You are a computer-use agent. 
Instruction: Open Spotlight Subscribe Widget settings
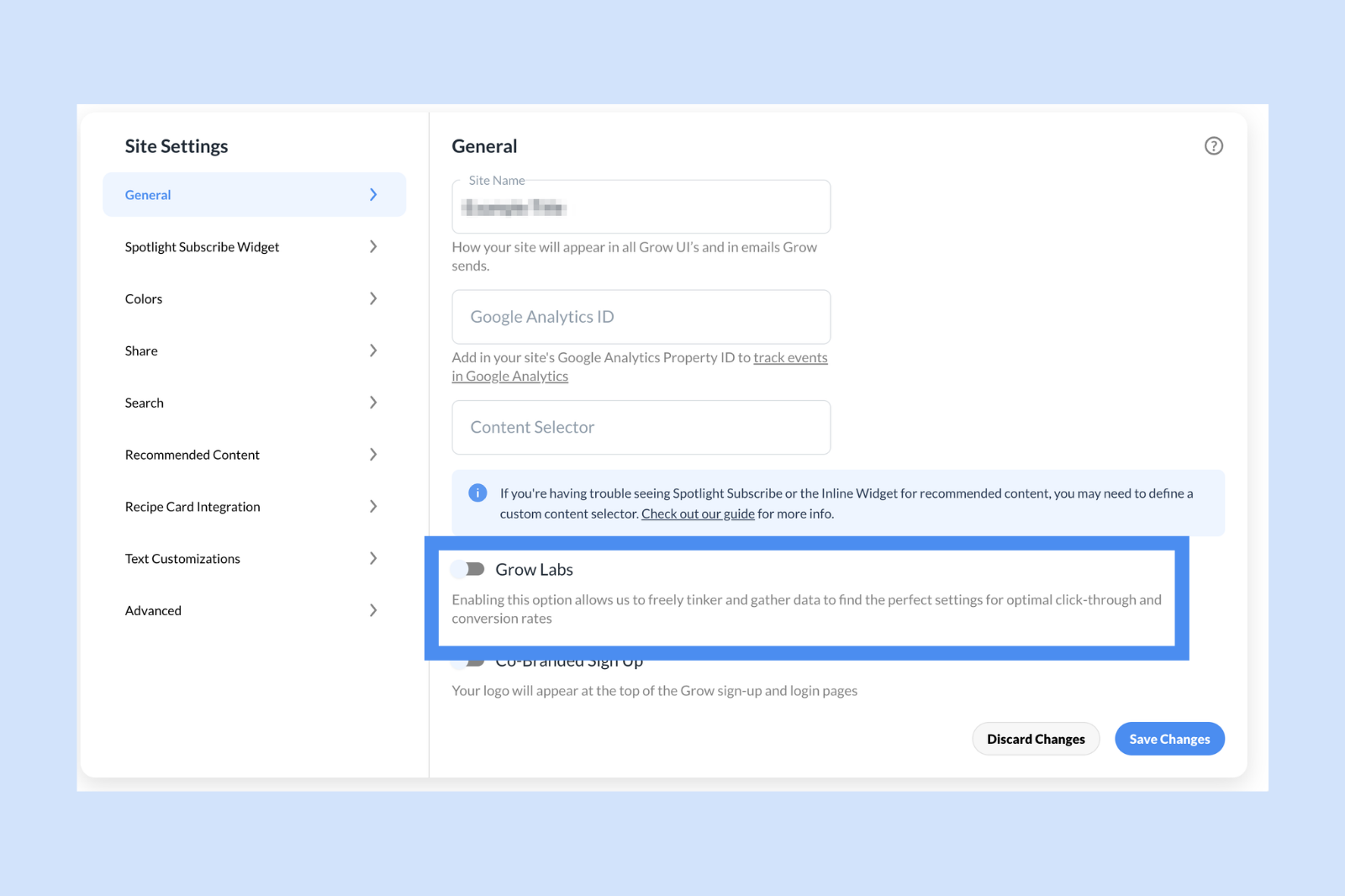254,246
